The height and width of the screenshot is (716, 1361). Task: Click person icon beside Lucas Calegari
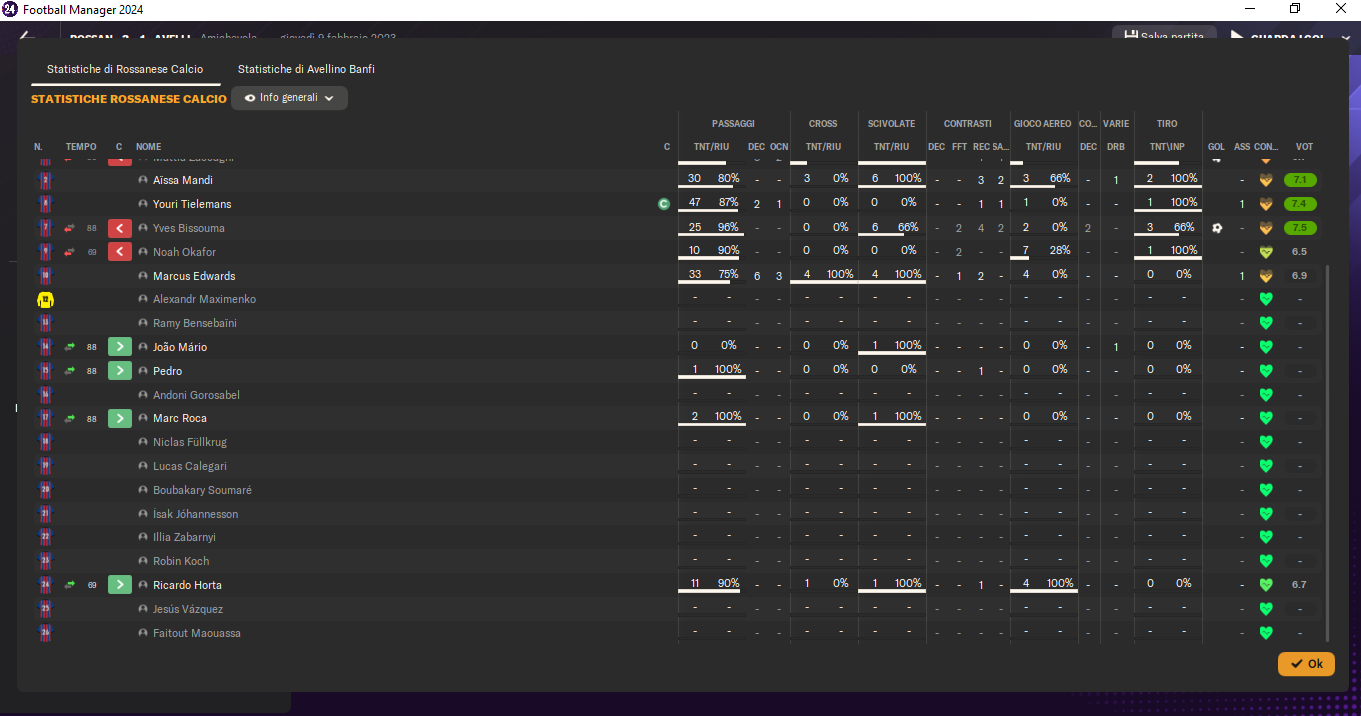click(x=143, y=466)
